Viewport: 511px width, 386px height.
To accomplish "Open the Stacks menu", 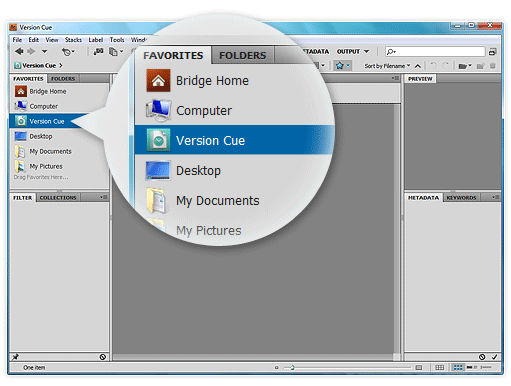I will (x=73, y=40).
